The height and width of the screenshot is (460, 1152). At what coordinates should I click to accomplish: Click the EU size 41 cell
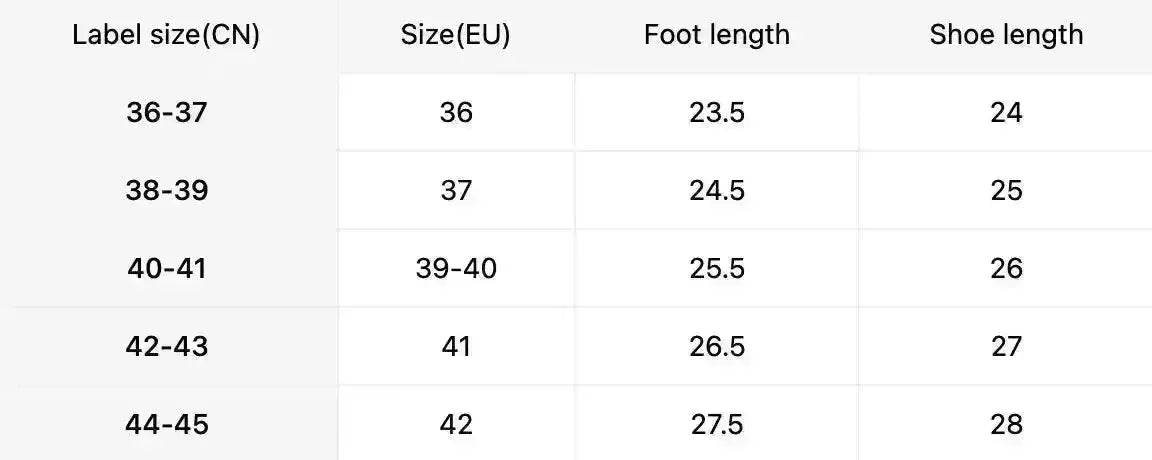[x=456, y=346]
